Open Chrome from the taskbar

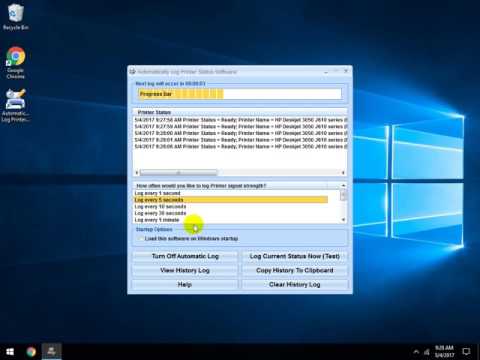point(31,352)
